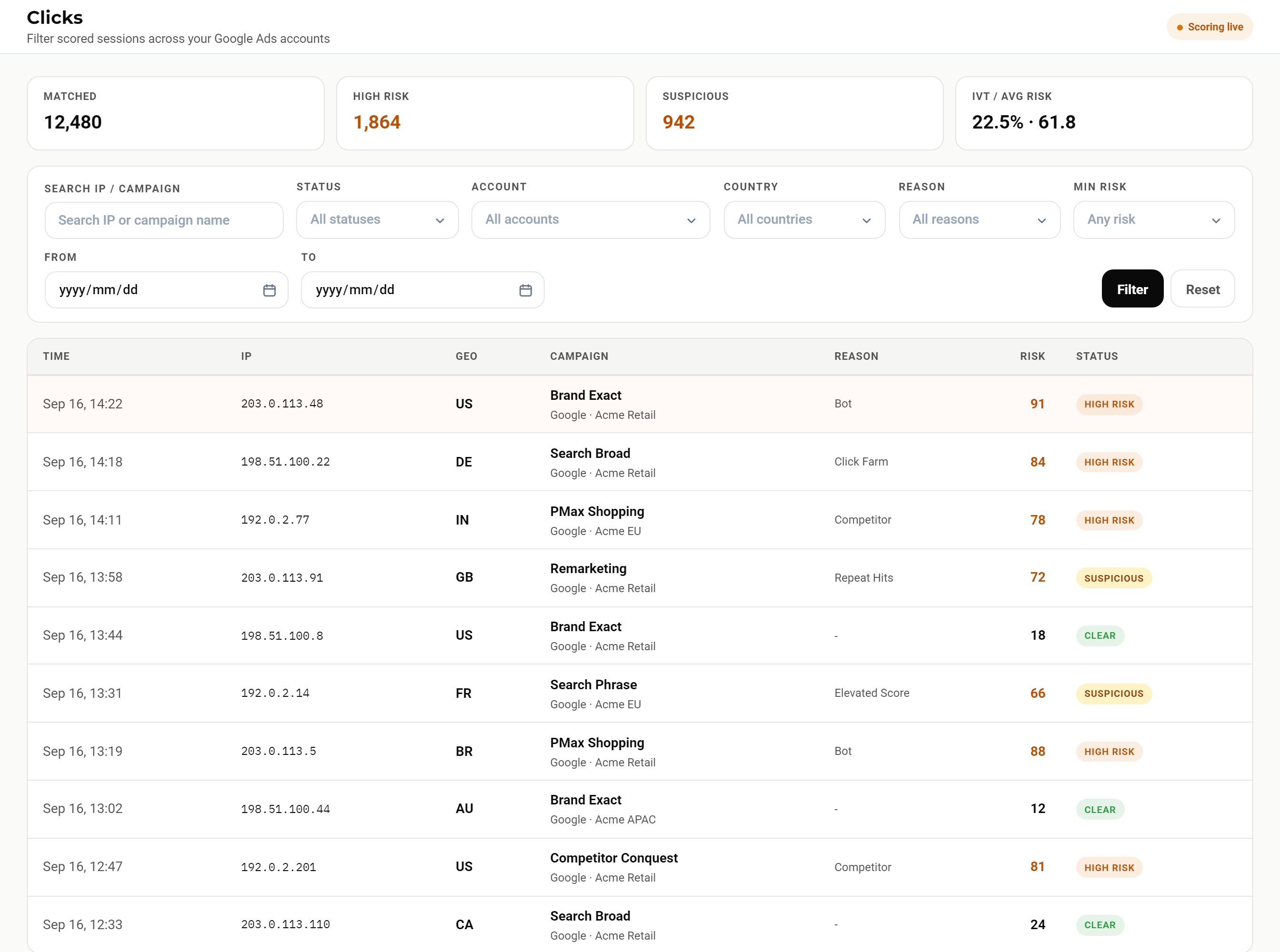Click Click Farm reason text
1280x952 pixels.
[x=861, y=462]
